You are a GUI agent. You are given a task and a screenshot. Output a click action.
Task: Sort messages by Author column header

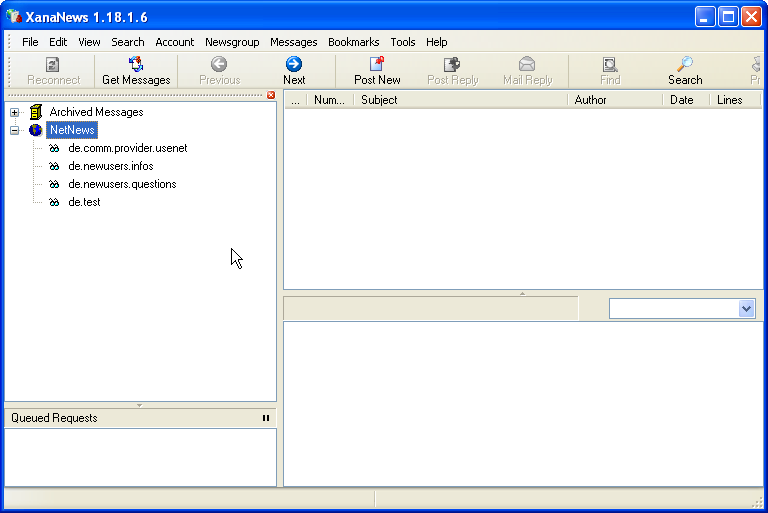pos(614,100)
